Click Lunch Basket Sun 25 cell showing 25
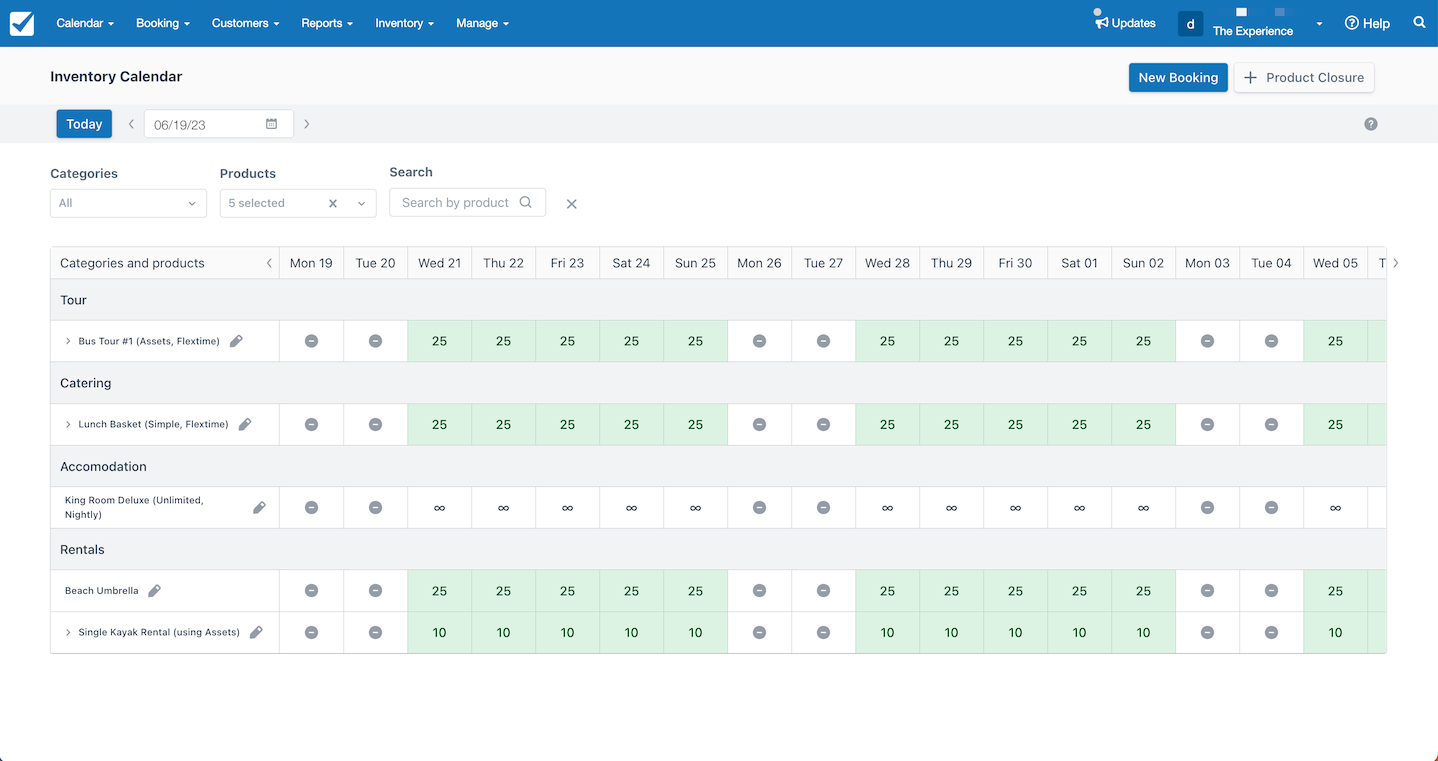This screenshot has width=1438, height=761. click(695, 424)
